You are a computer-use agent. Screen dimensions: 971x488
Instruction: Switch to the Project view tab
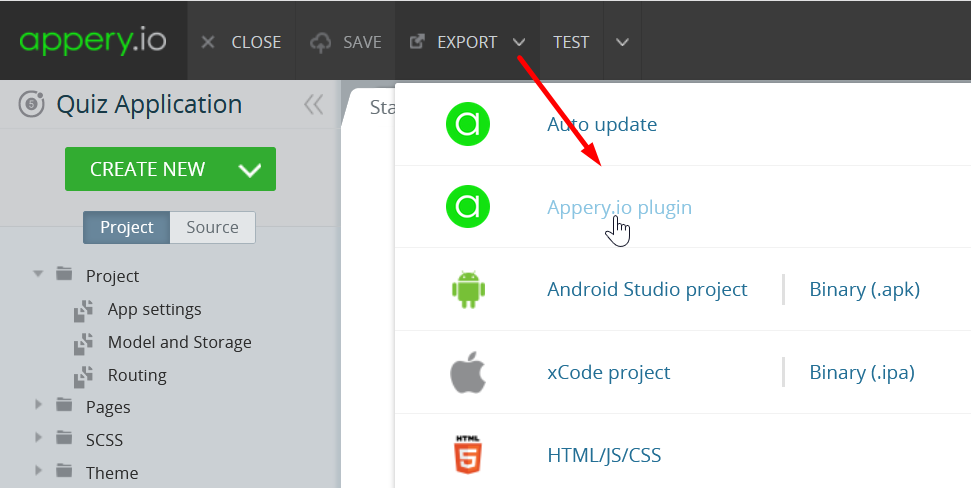click(127, 227)
